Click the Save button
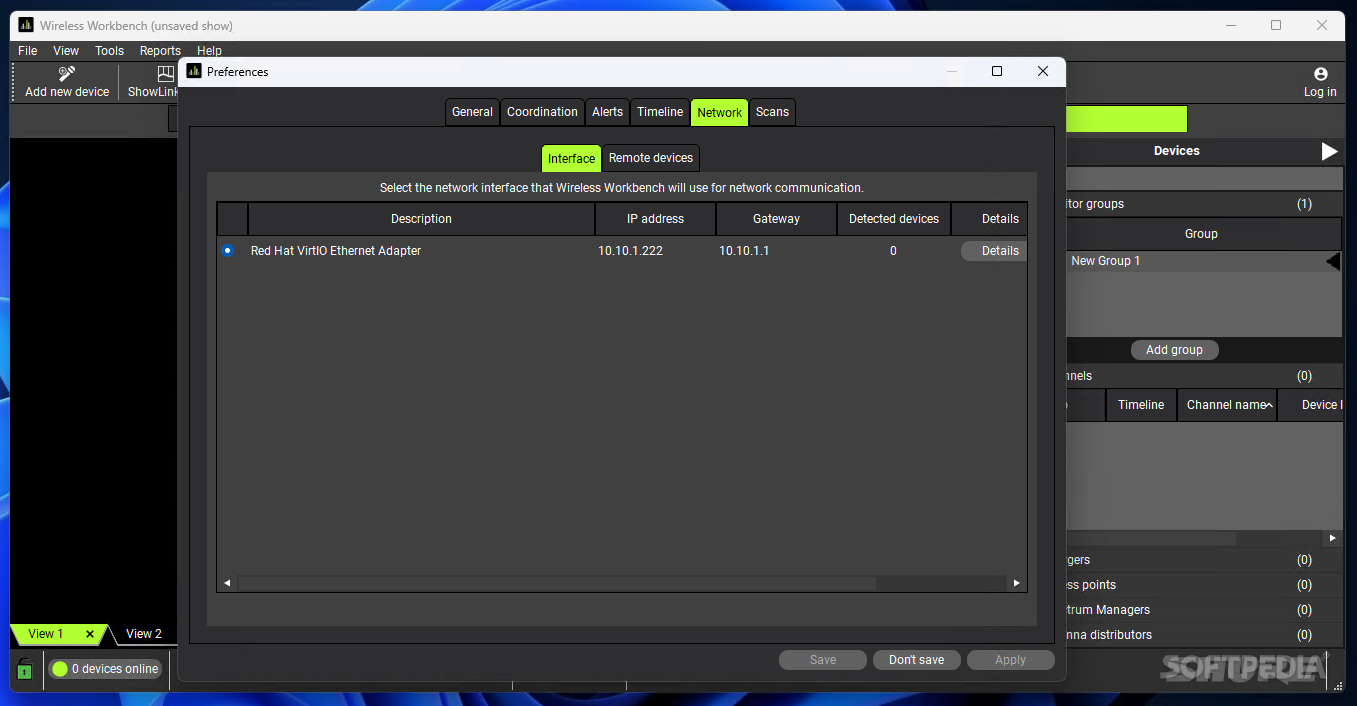 (x=823, y=660)
